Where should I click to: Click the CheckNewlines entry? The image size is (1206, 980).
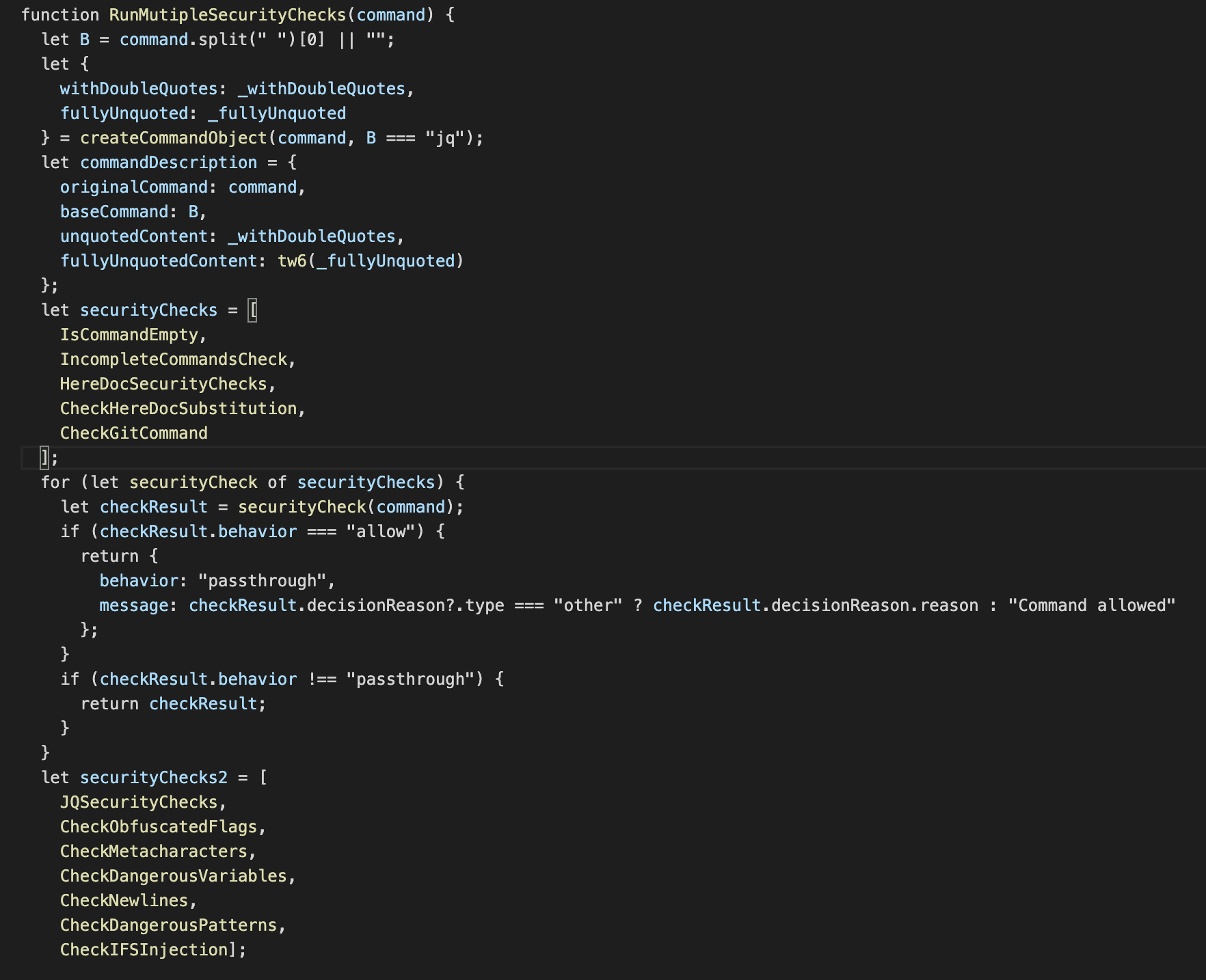coord(124,901)
